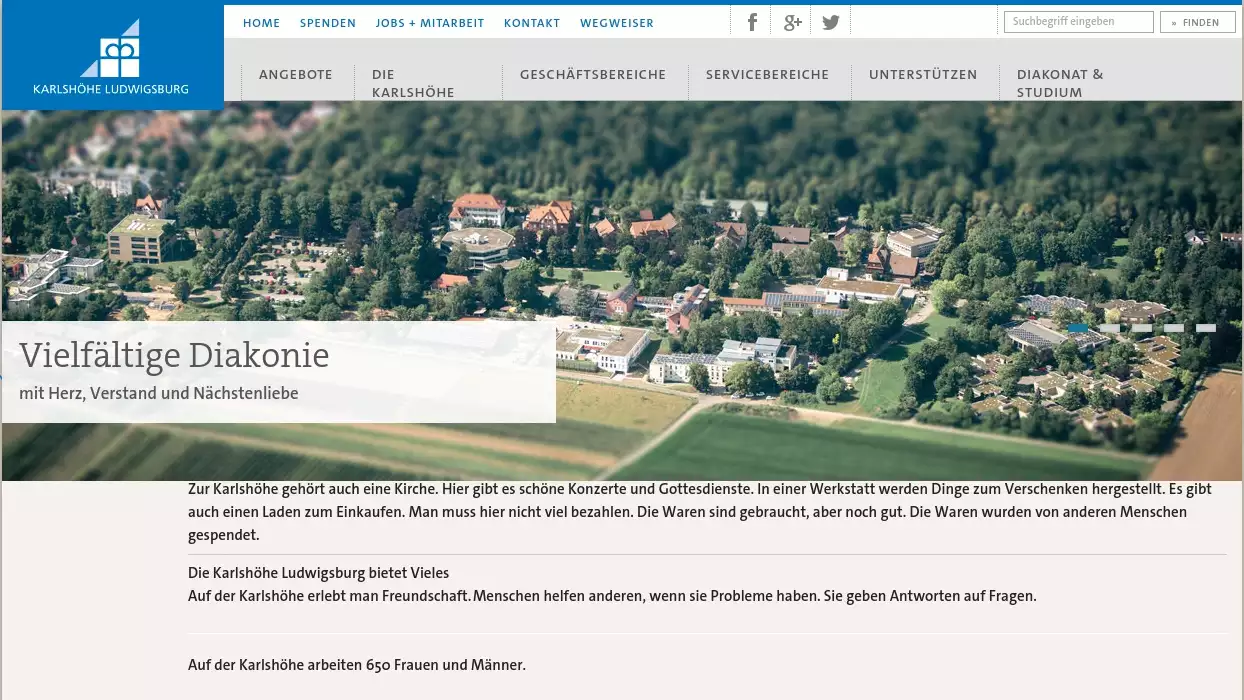Open the Spenden link
The width and height of the screenshot is (1244, 700).
coord(327,23)
